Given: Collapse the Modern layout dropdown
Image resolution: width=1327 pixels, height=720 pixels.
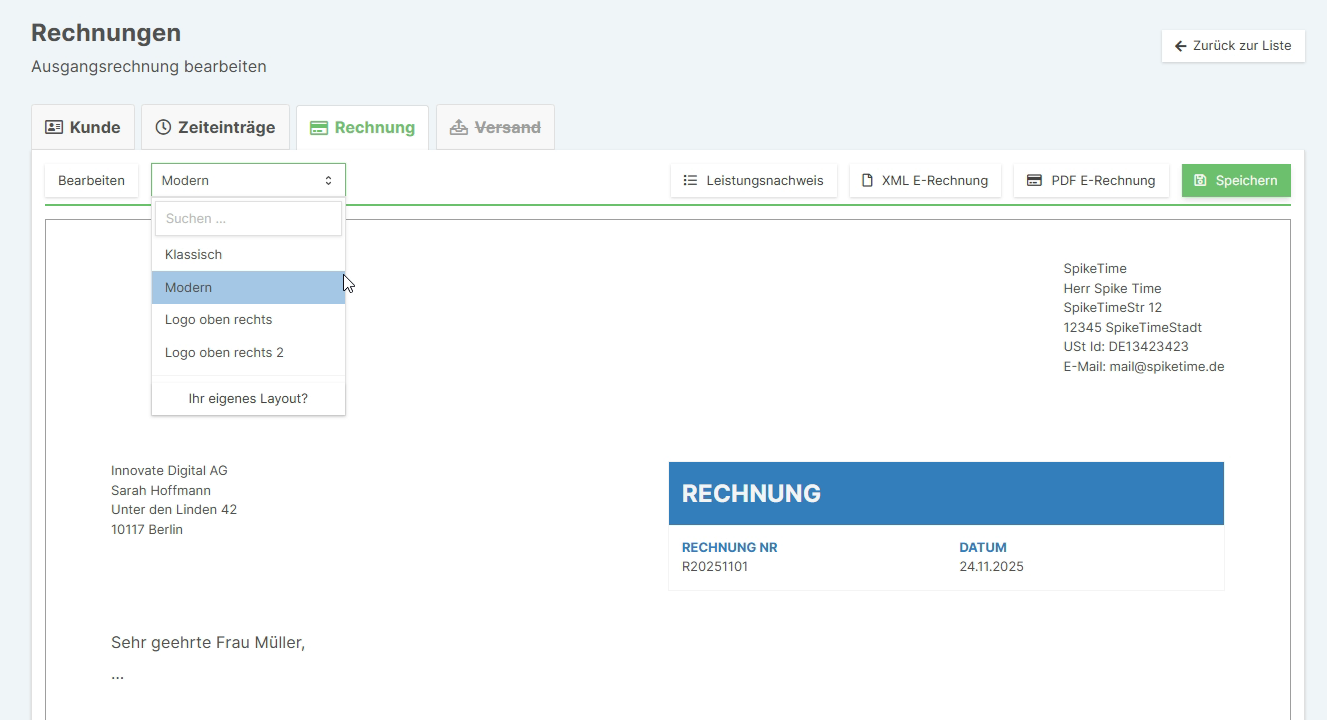Looking at the screenshot, I should (x=248, y=181).
